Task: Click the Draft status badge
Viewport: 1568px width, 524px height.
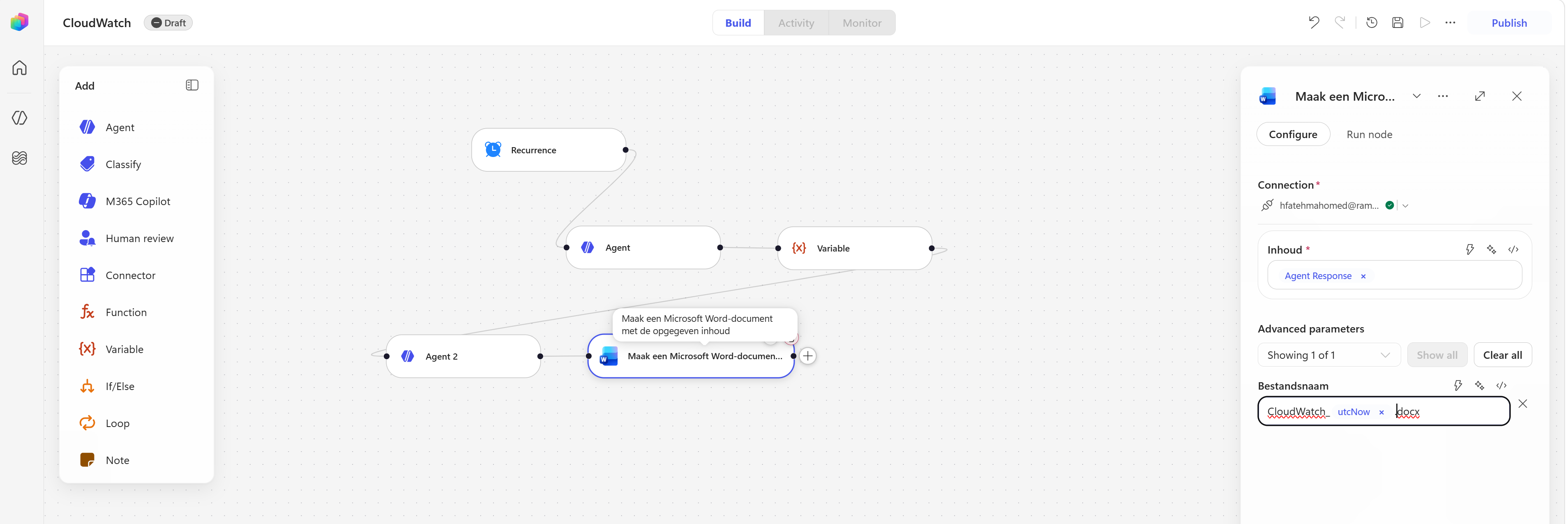Action: tap(168, 23)
